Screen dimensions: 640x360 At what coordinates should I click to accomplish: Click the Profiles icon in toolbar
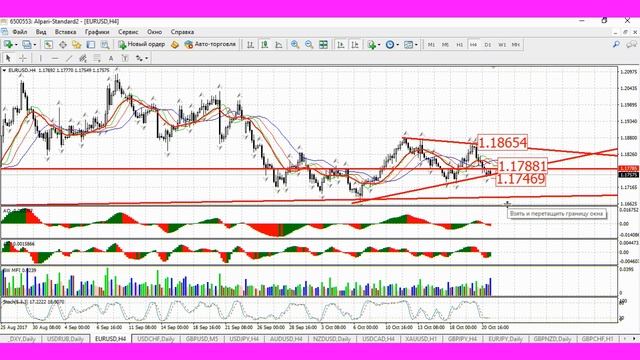click(27, 44)
